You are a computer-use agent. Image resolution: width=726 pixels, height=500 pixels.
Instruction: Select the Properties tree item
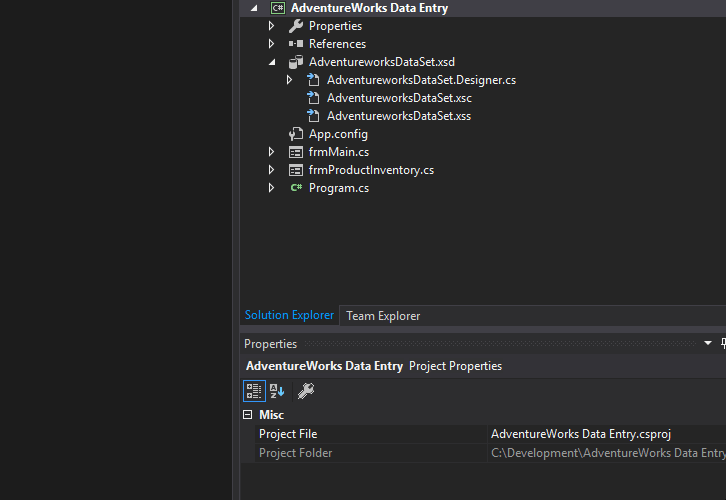tap(335, 26)
